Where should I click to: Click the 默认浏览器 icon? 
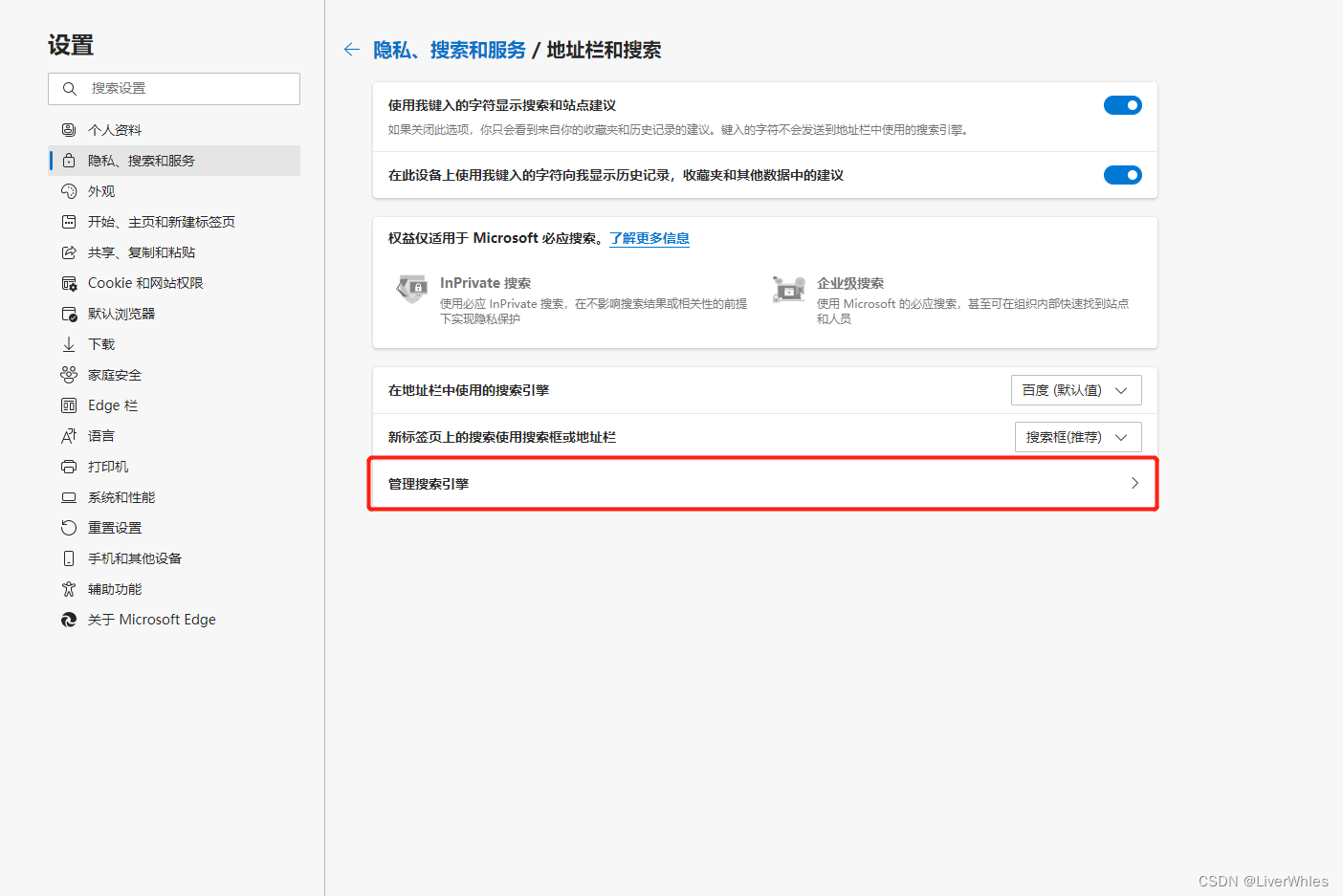click(x=69, y=314)
